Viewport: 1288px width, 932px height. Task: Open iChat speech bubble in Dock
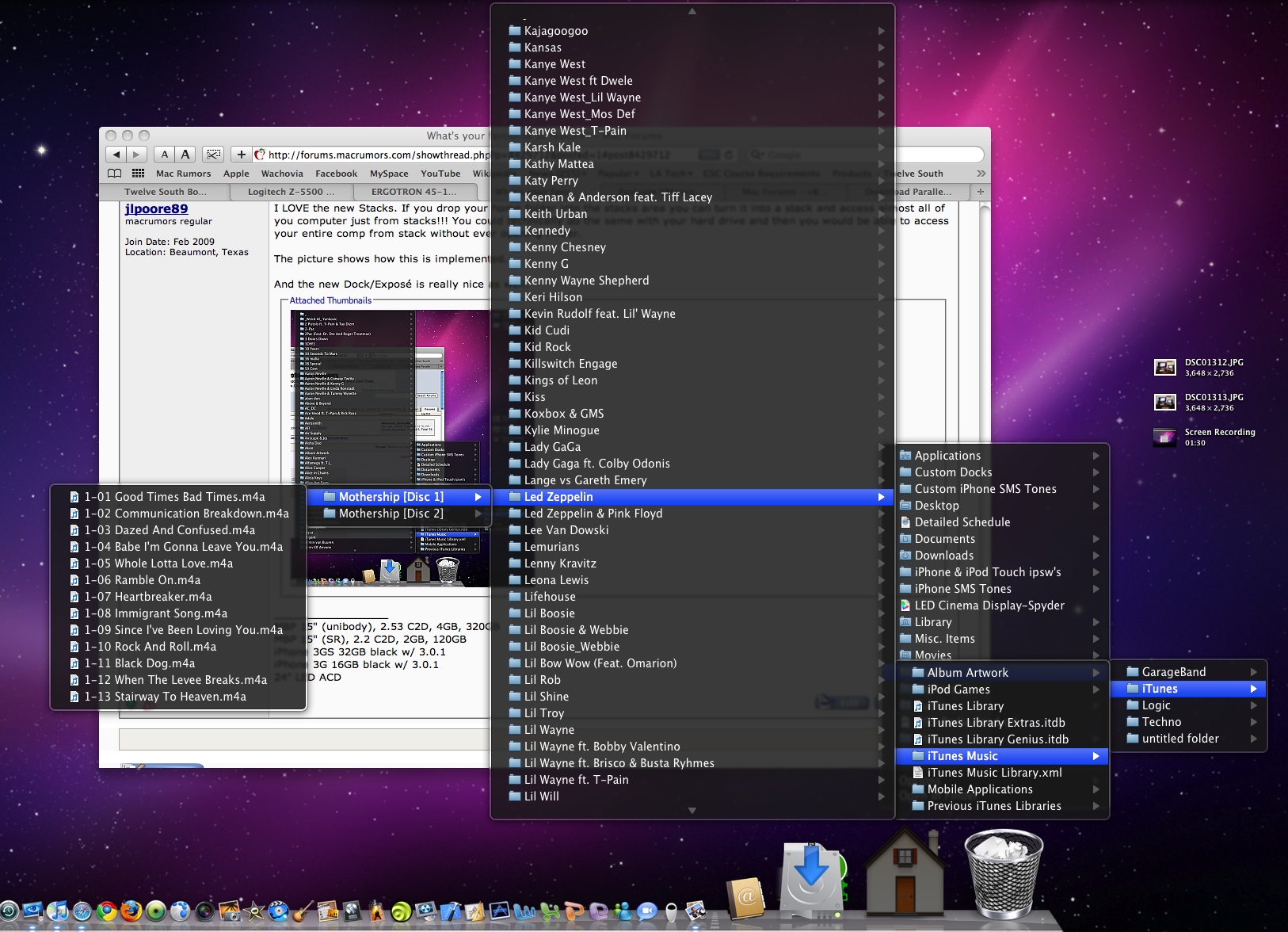(646, 911)
